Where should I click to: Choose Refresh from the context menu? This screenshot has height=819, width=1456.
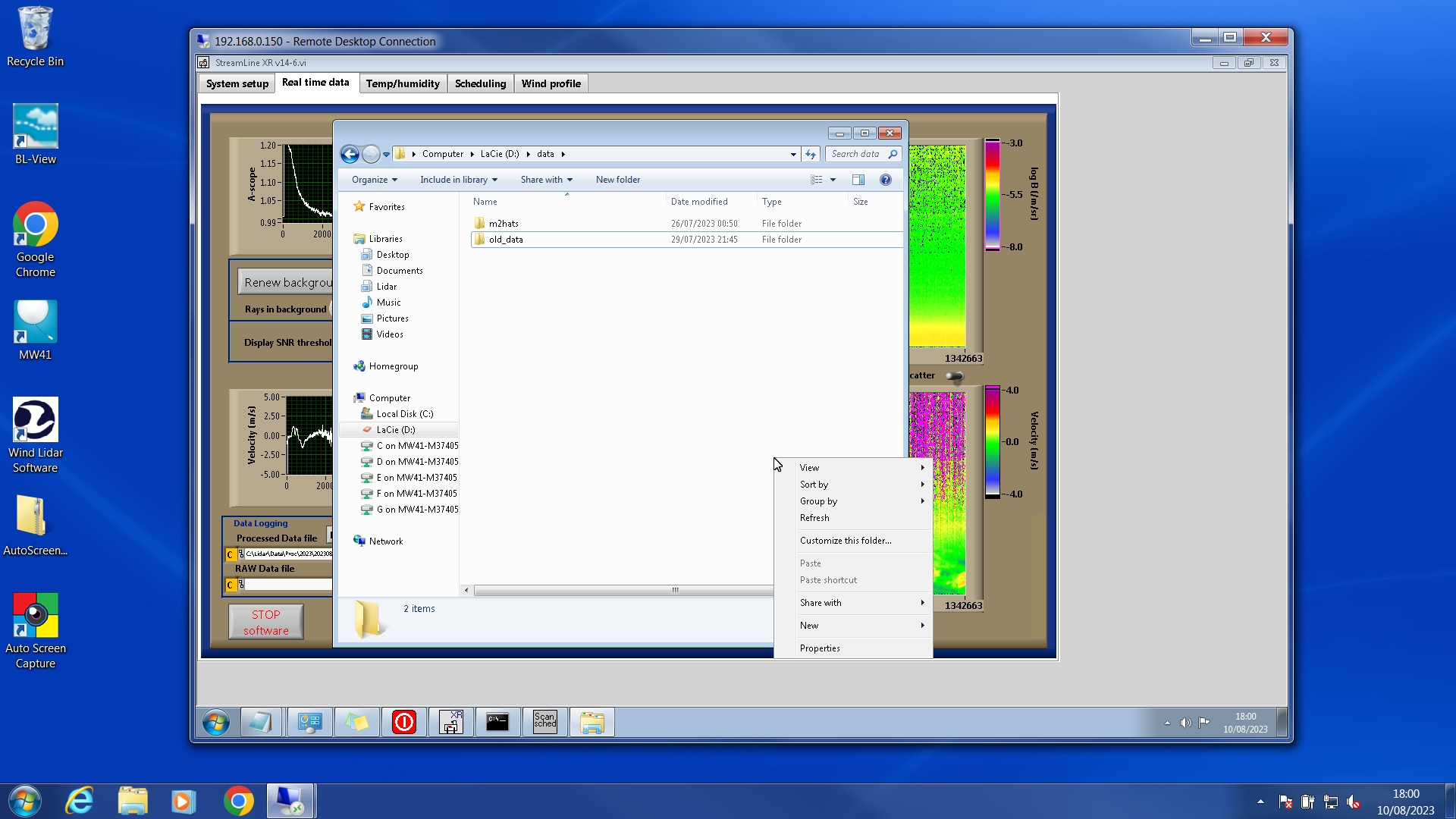point(814,518)
